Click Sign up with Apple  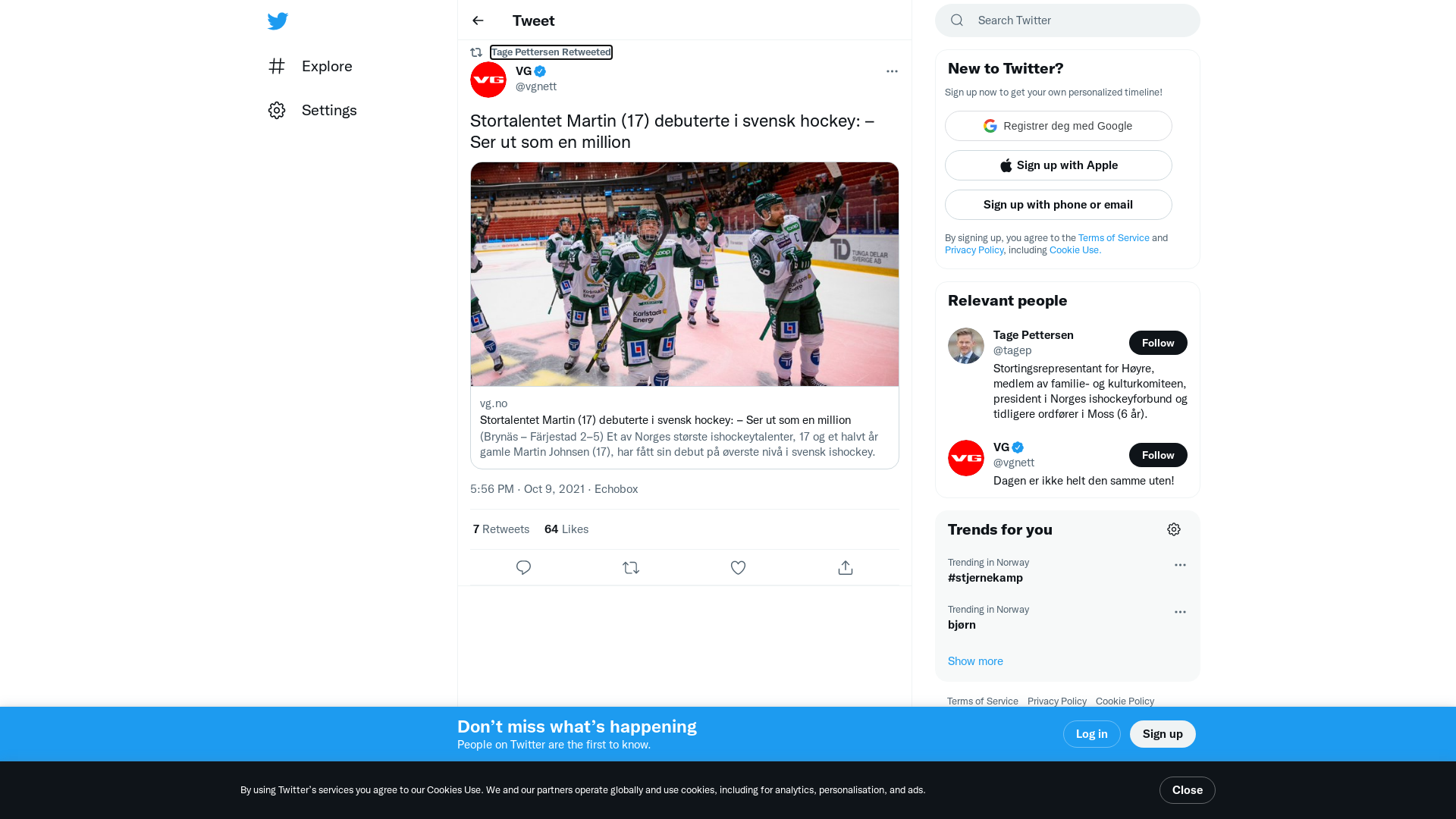1059,165
